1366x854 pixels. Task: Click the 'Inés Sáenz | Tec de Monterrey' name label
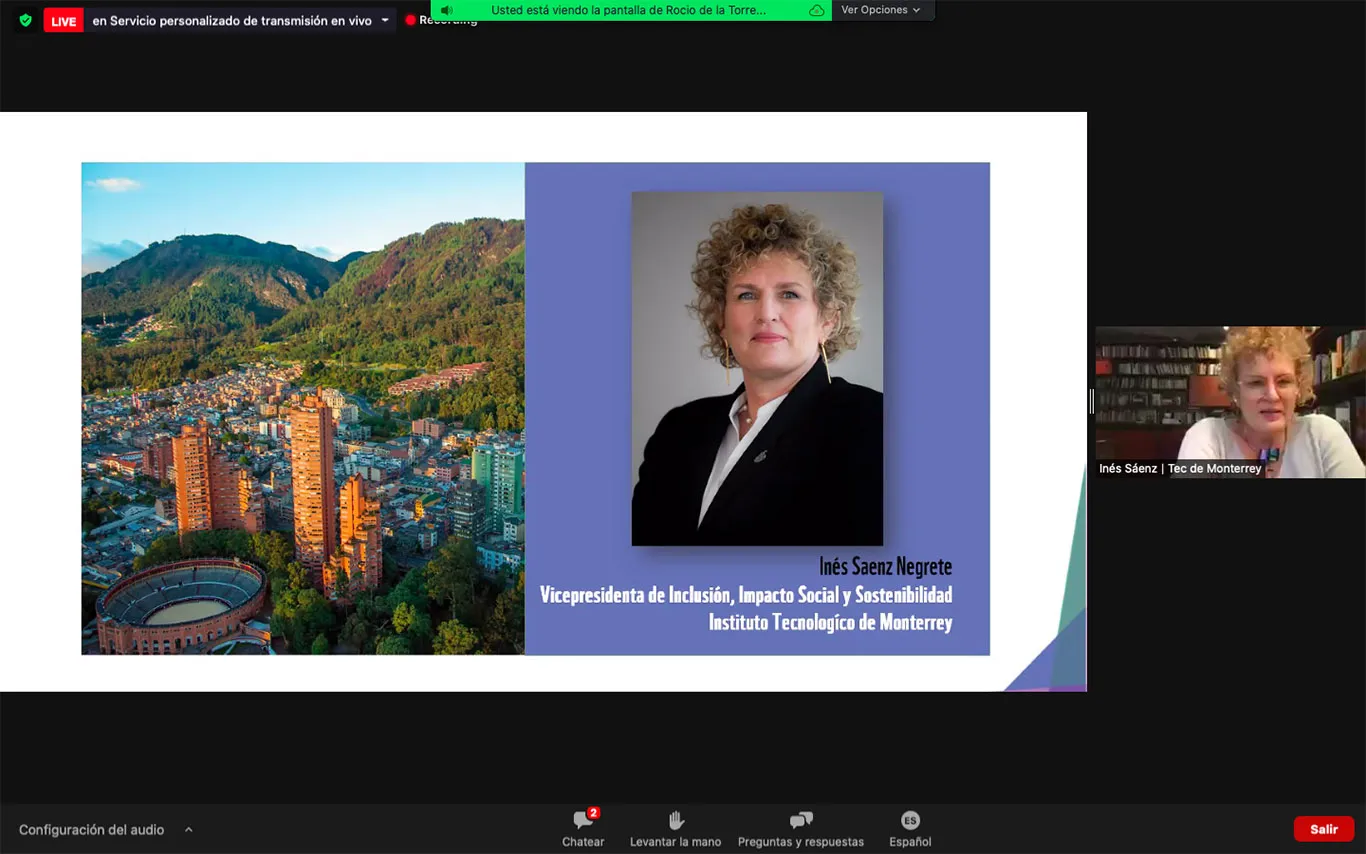(1180, 468)
